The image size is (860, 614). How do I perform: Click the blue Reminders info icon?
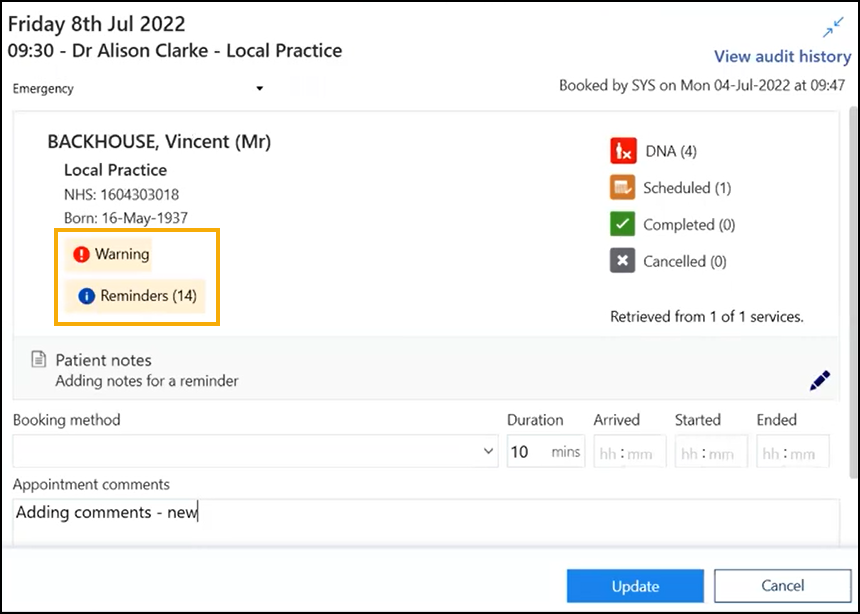coord(87,296)
